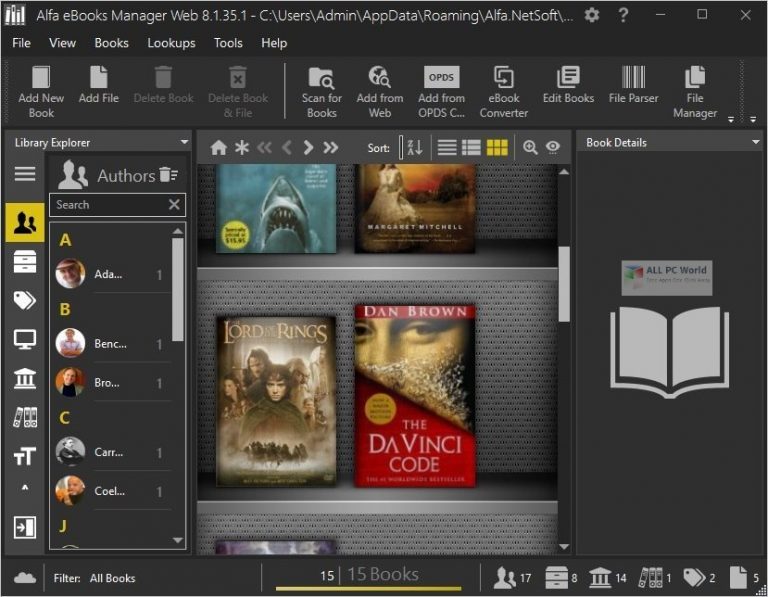The image size is (768, 597).
Task: Open the Books menu
Action: pos(111,43)
